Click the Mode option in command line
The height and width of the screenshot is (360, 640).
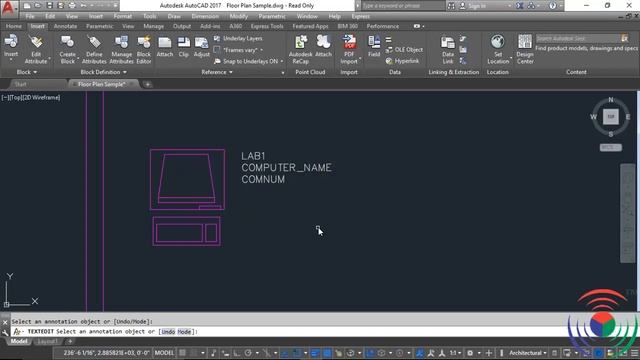(x=184, y=332)
